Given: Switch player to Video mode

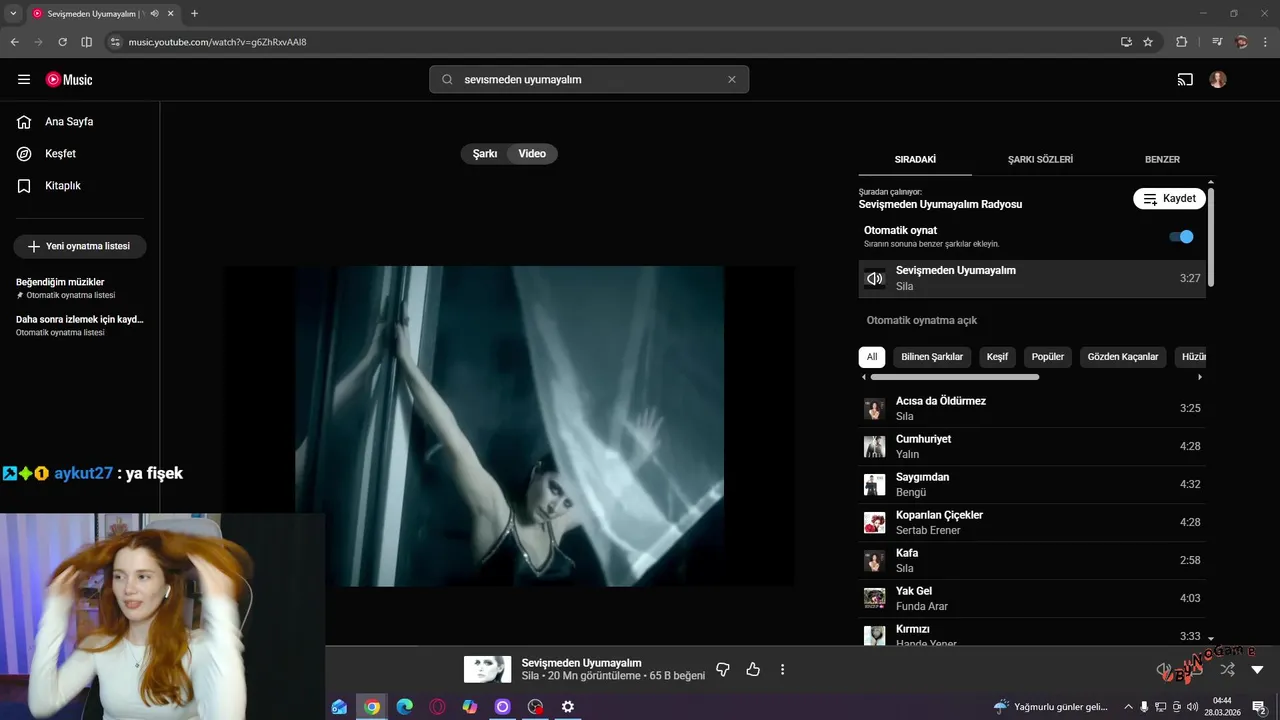Looking at the screenshot, I should [532, 154].
